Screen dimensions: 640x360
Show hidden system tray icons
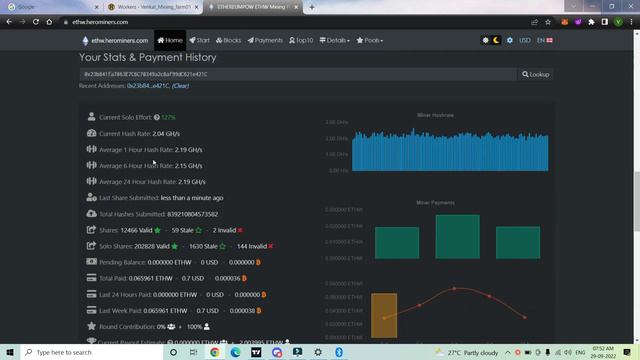[508, 352]
